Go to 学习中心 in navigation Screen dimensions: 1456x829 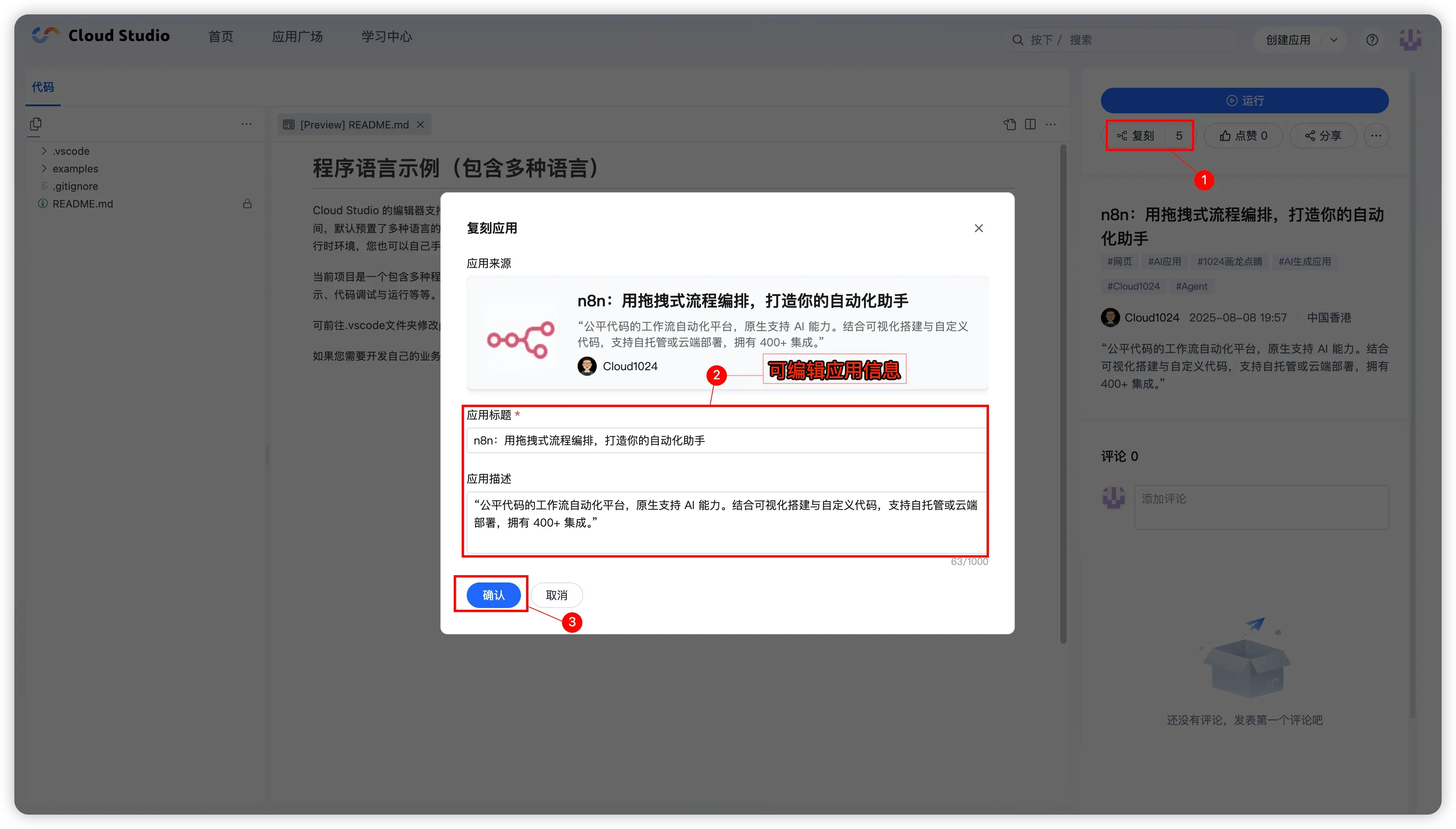coord(387,36)
